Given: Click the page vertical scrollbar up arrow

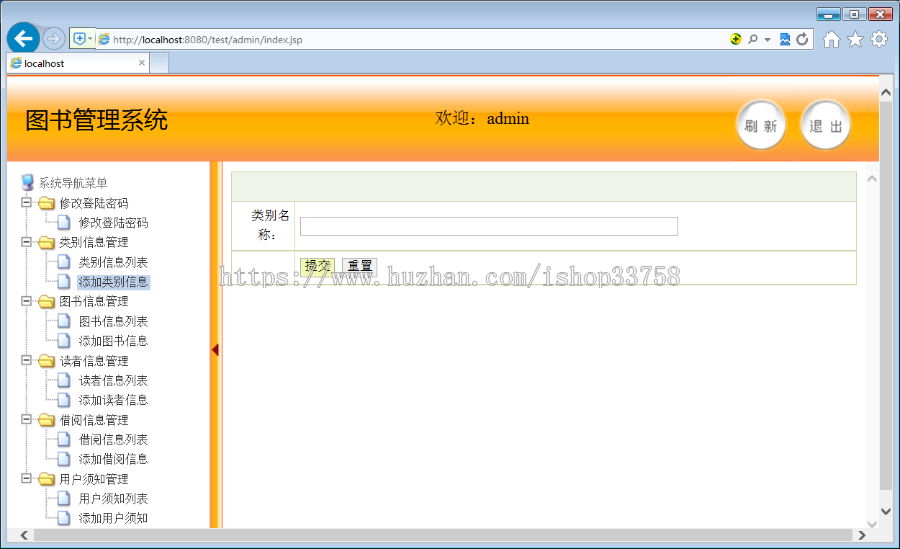Looking at the screenshot, I should click(886, 92).
